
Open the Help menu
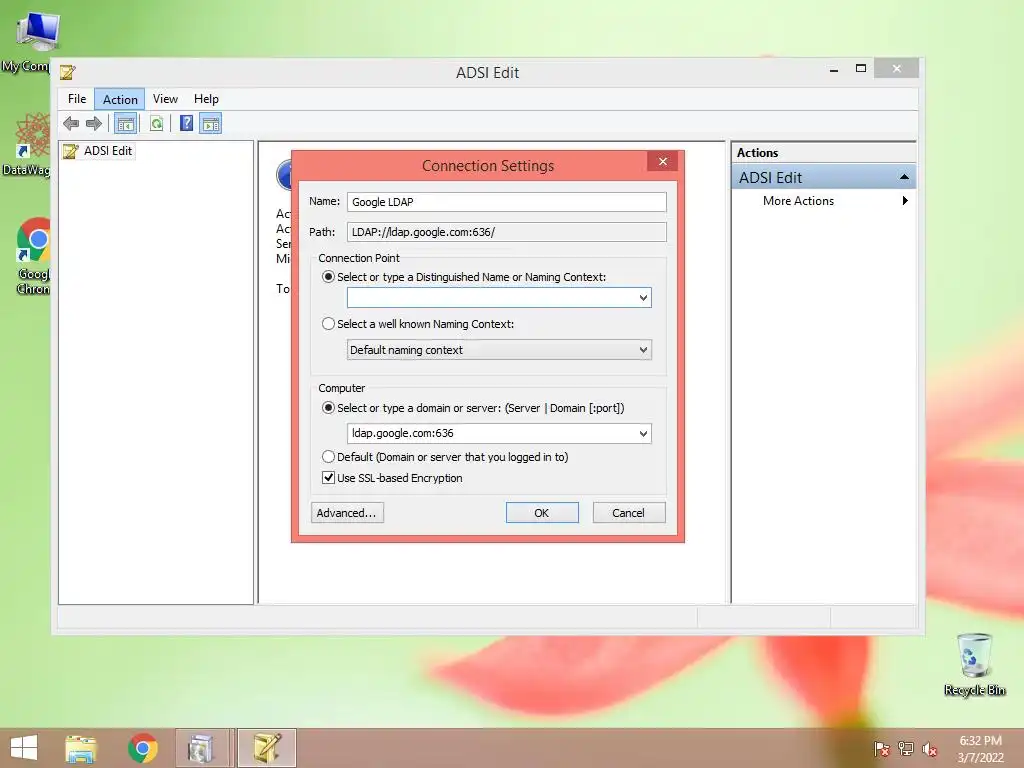[x=206, y=99]
